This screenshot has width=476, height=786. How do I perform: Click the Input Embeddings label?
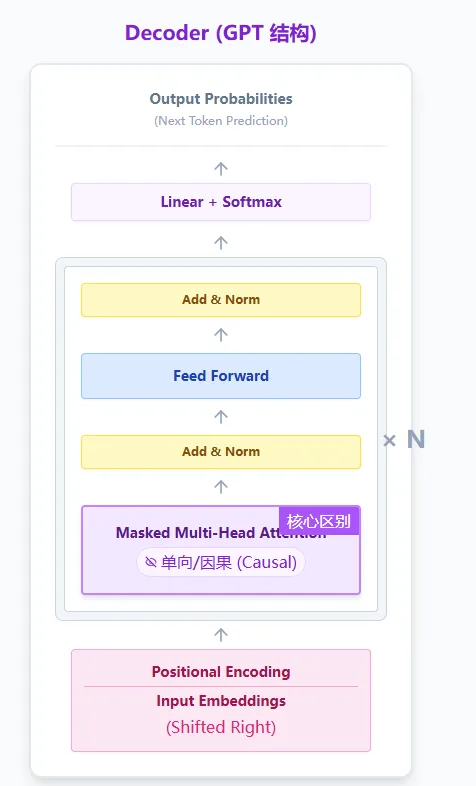coord(221,701)
